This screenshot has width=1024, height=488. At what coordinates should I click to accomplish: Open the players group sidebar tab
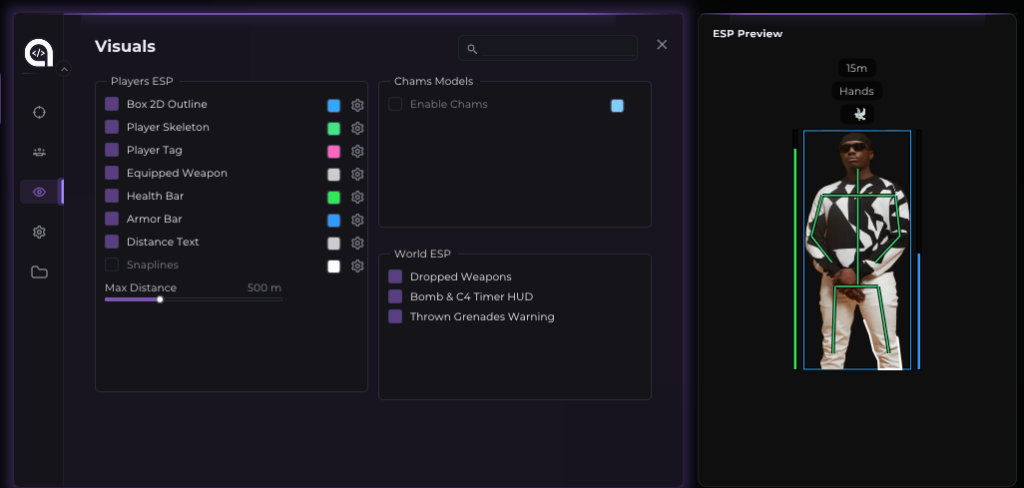(x=39, y=152)
